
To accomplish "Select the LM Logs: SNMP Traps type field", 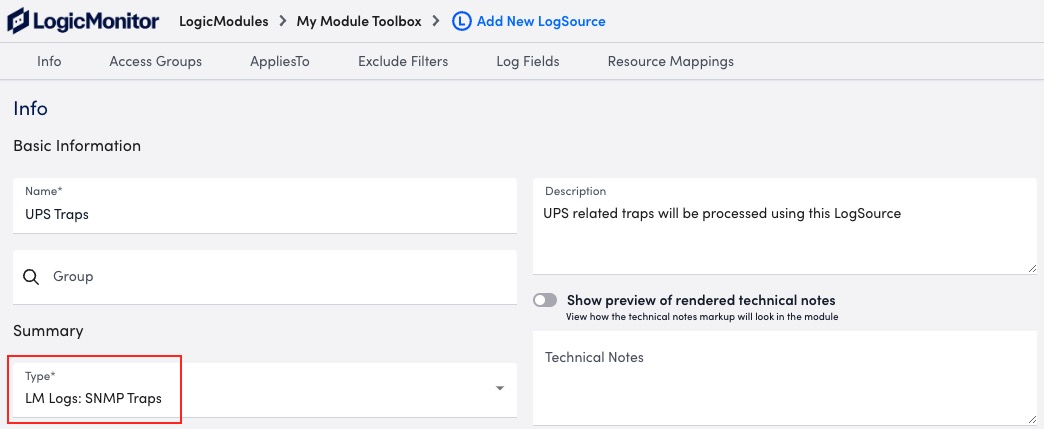I will (x=265, y=390).
